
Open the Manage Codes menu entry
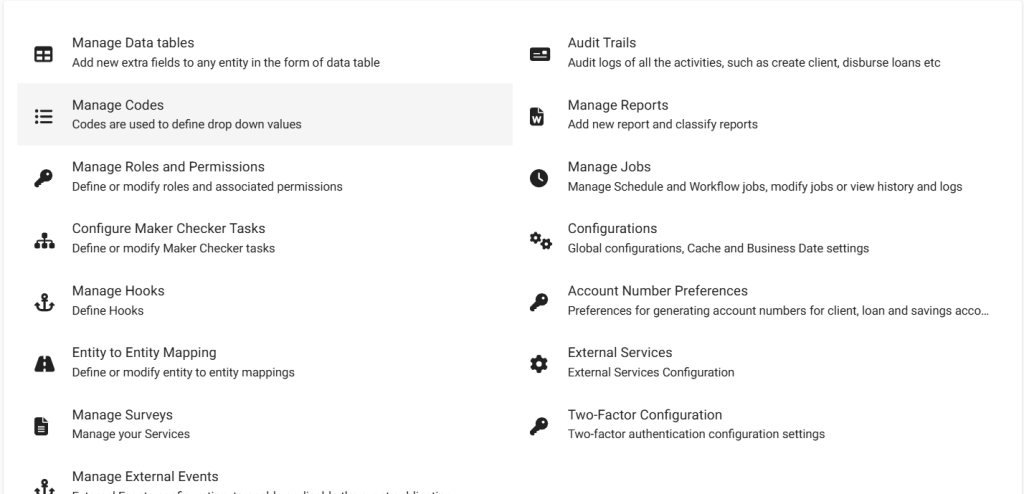118,105
